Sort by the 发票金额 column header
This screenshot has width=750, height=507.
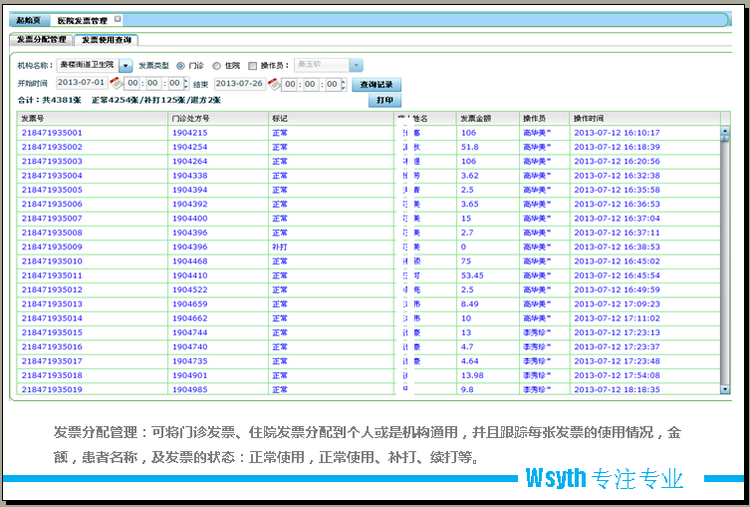(x=487, y=118)
